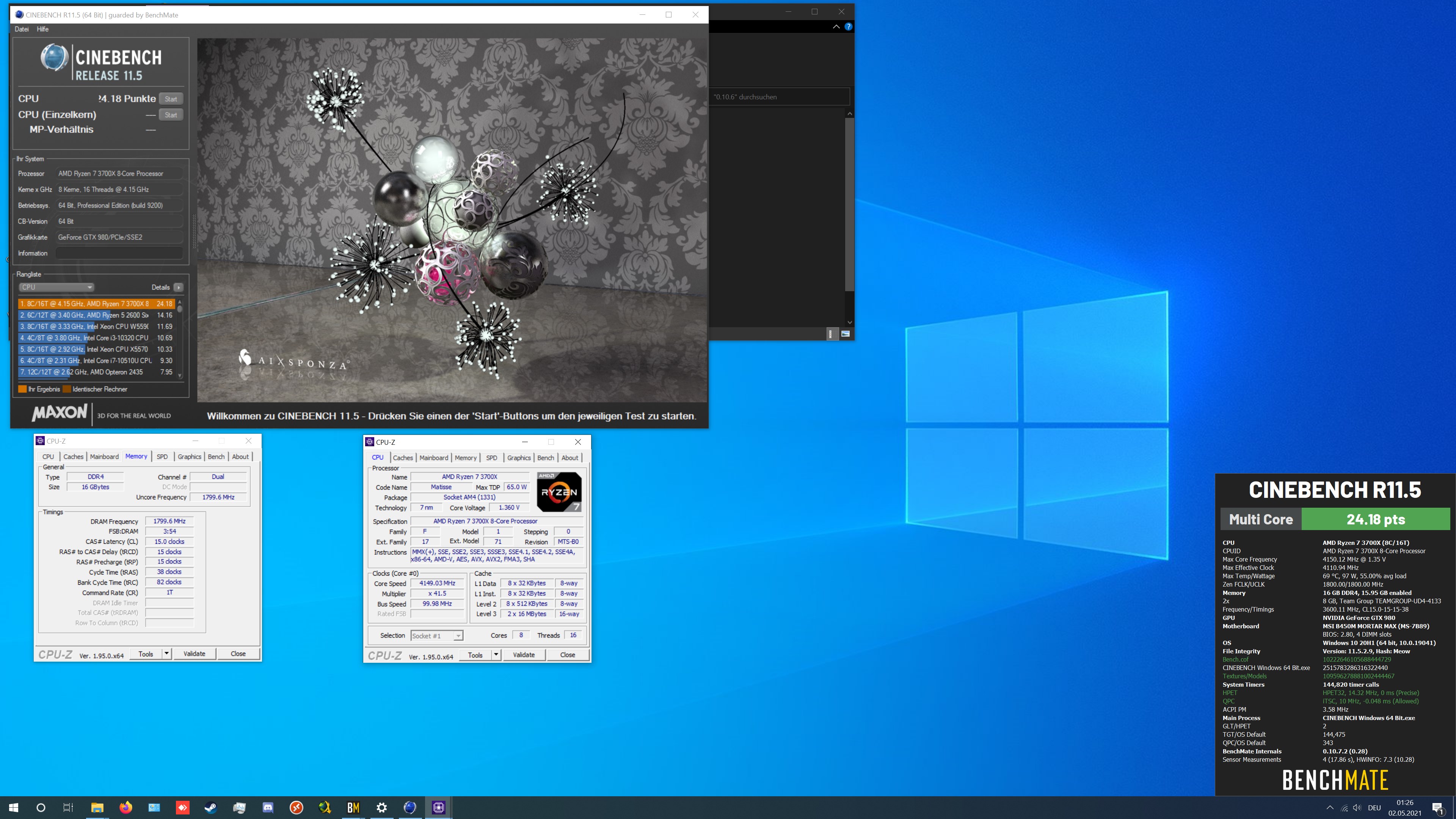Open Discord from the taskbar
Image resolution: width=1456 pixels, height=819 pixels.
pyautogui.click(x=268, y=808)
